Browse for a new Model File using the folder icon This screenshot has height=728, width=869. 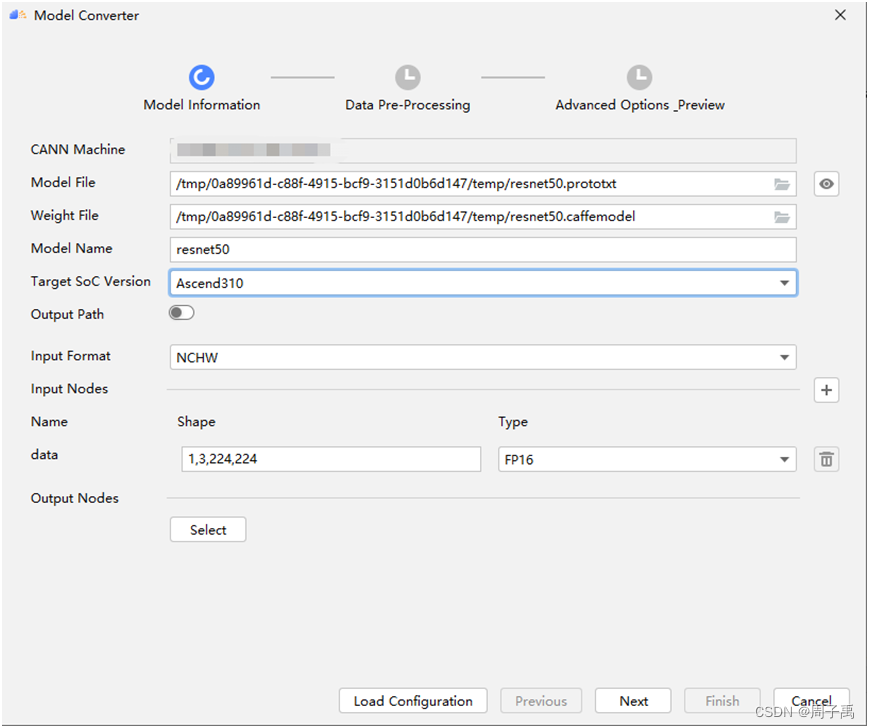tap(782, 183)
